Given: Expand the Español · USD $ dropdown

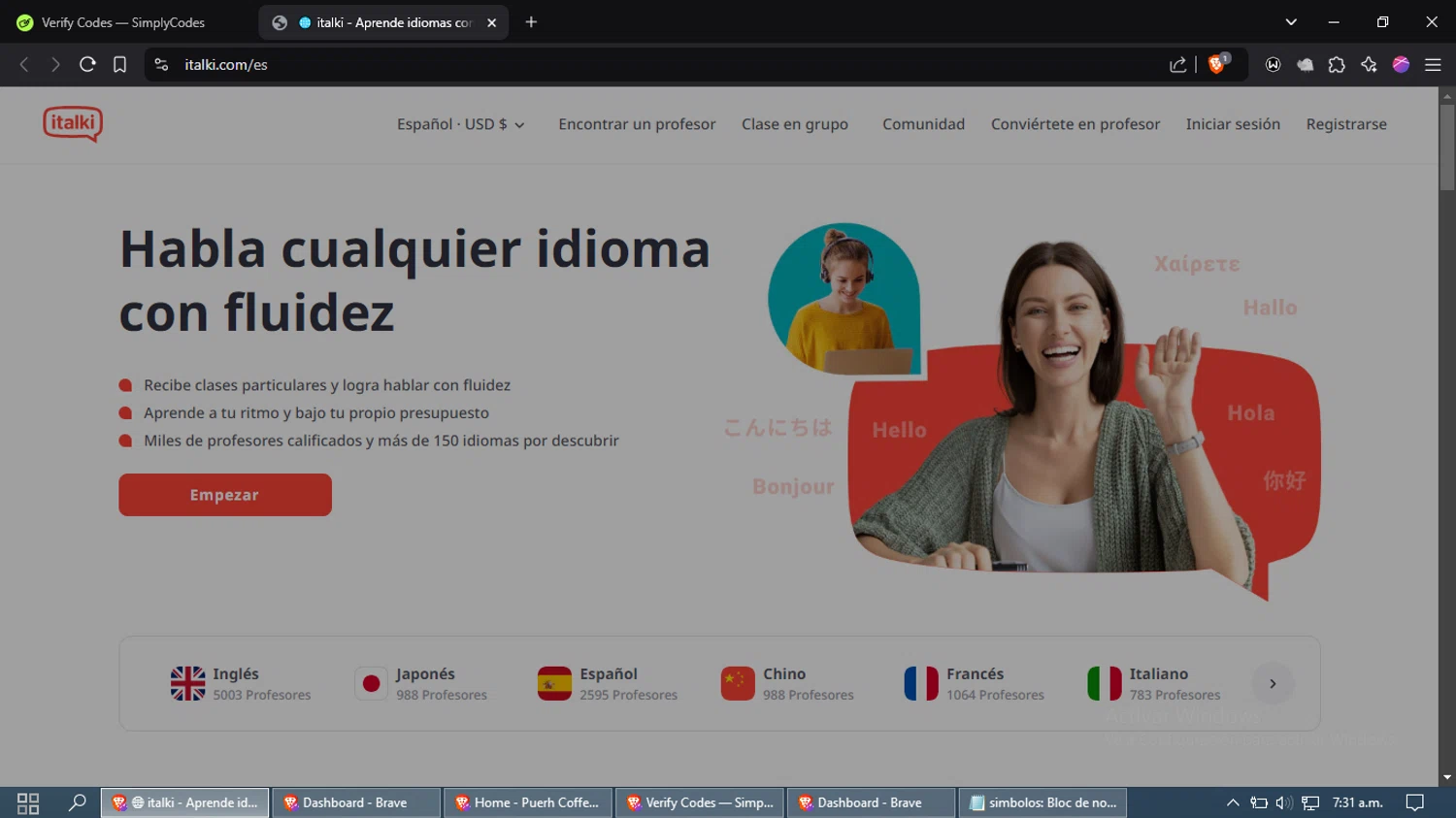Looking at the screenshot, I should (x=461, y=124).
